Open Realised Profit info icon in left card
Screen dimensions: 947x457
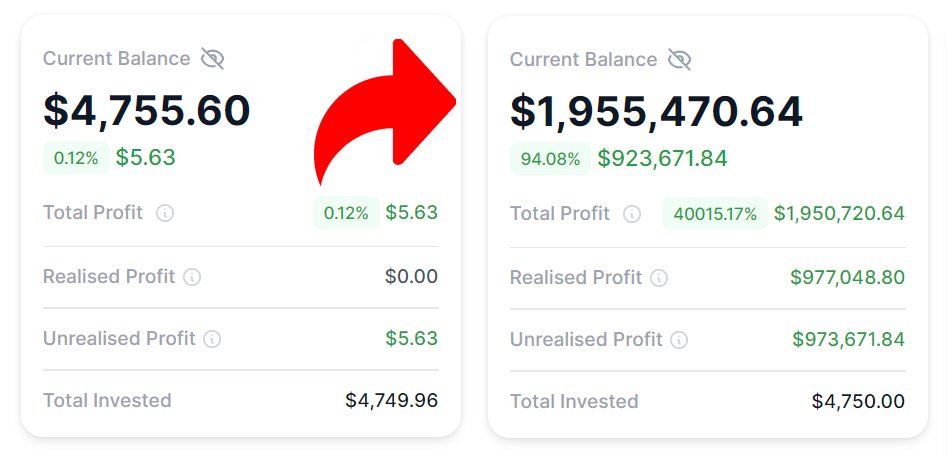point(192,277)
